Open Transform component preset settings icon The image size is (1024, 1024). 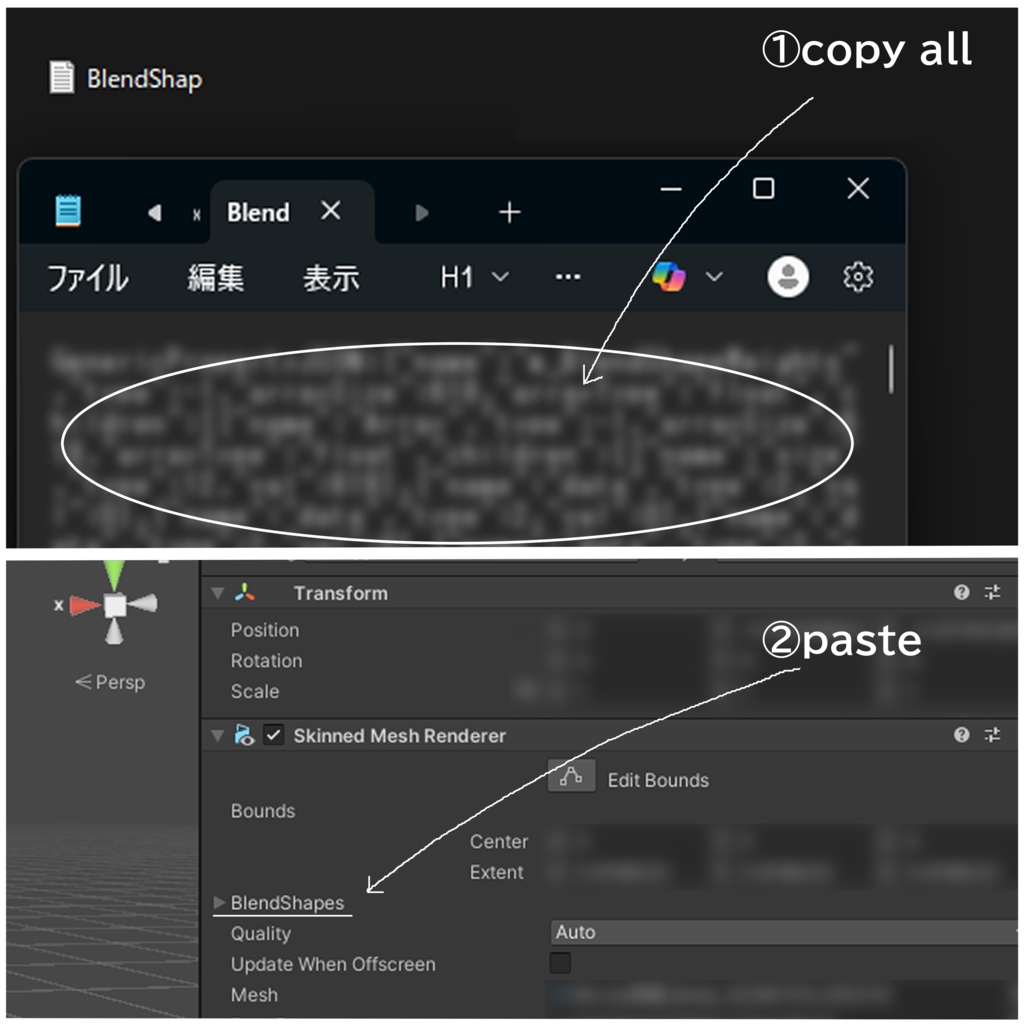(992, 592)
